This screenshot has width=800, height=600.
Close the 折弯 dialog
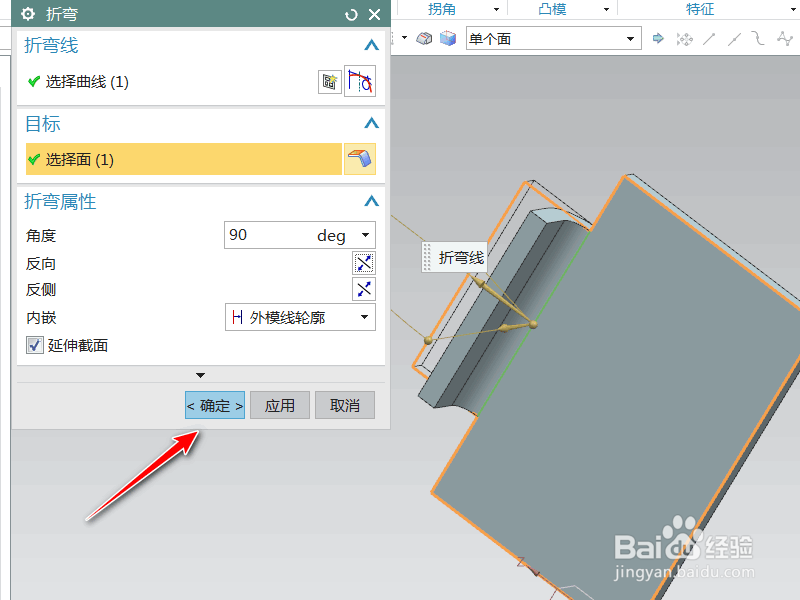374,14
